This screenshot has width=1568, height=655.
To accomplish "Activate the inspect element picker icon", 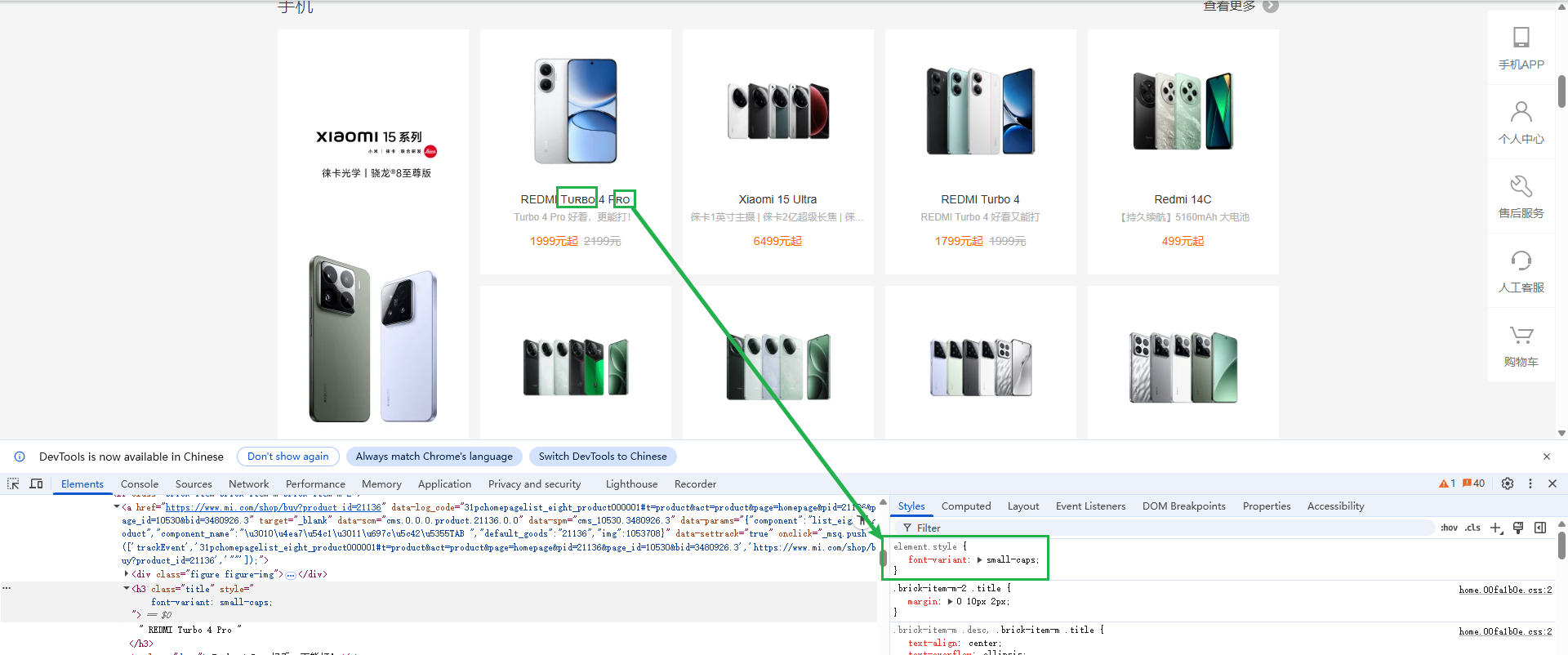I will pyautogui.click(x=13, y=483).
